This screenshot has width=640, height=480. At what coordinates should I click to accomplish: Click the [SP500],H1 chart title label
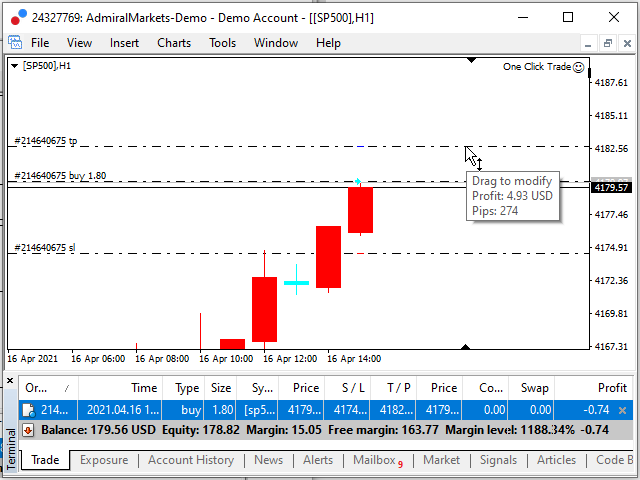[47, 66]
